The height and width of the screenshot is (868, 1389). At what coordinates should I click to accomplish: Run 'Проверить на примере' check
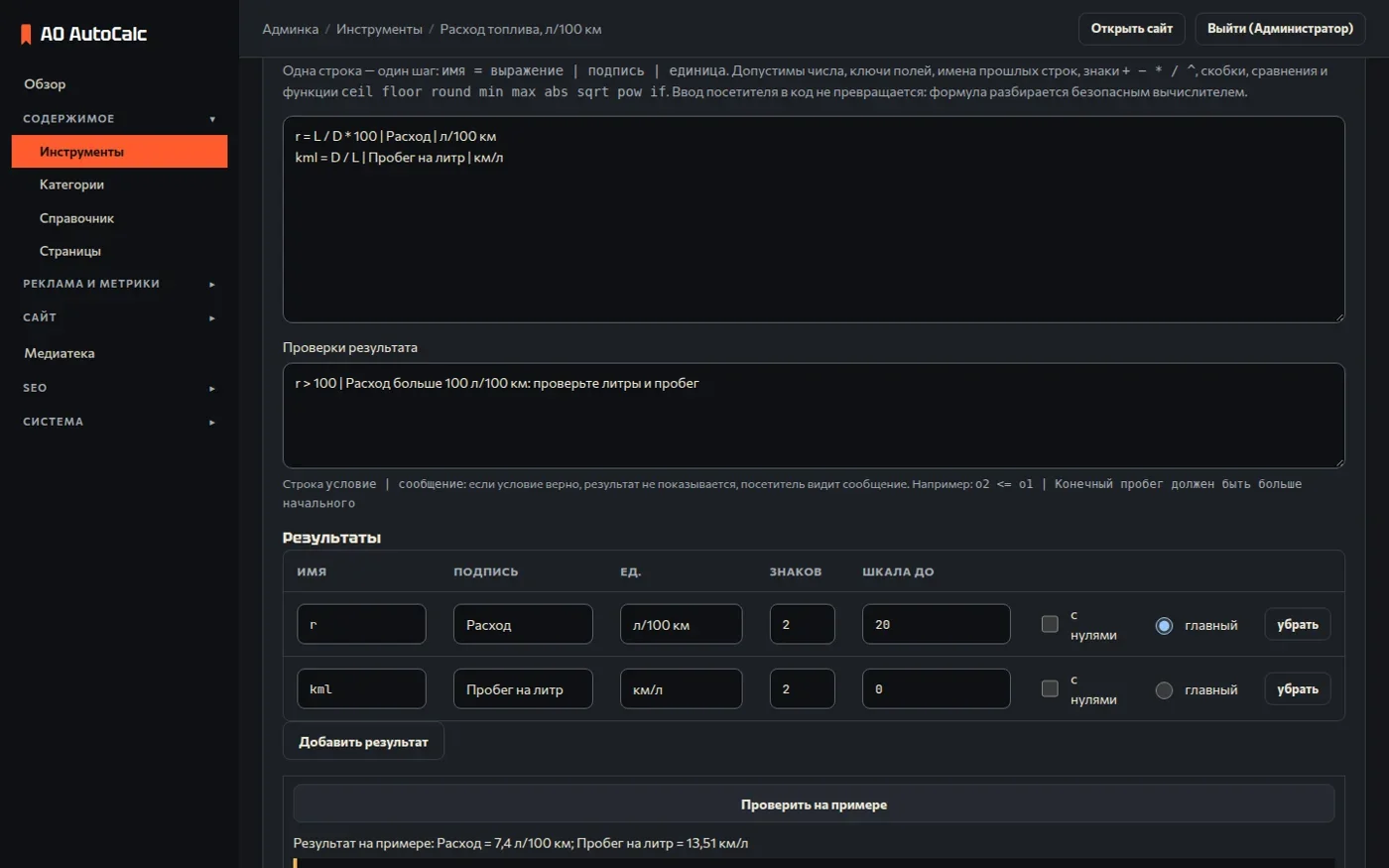[x=814, y=805]
